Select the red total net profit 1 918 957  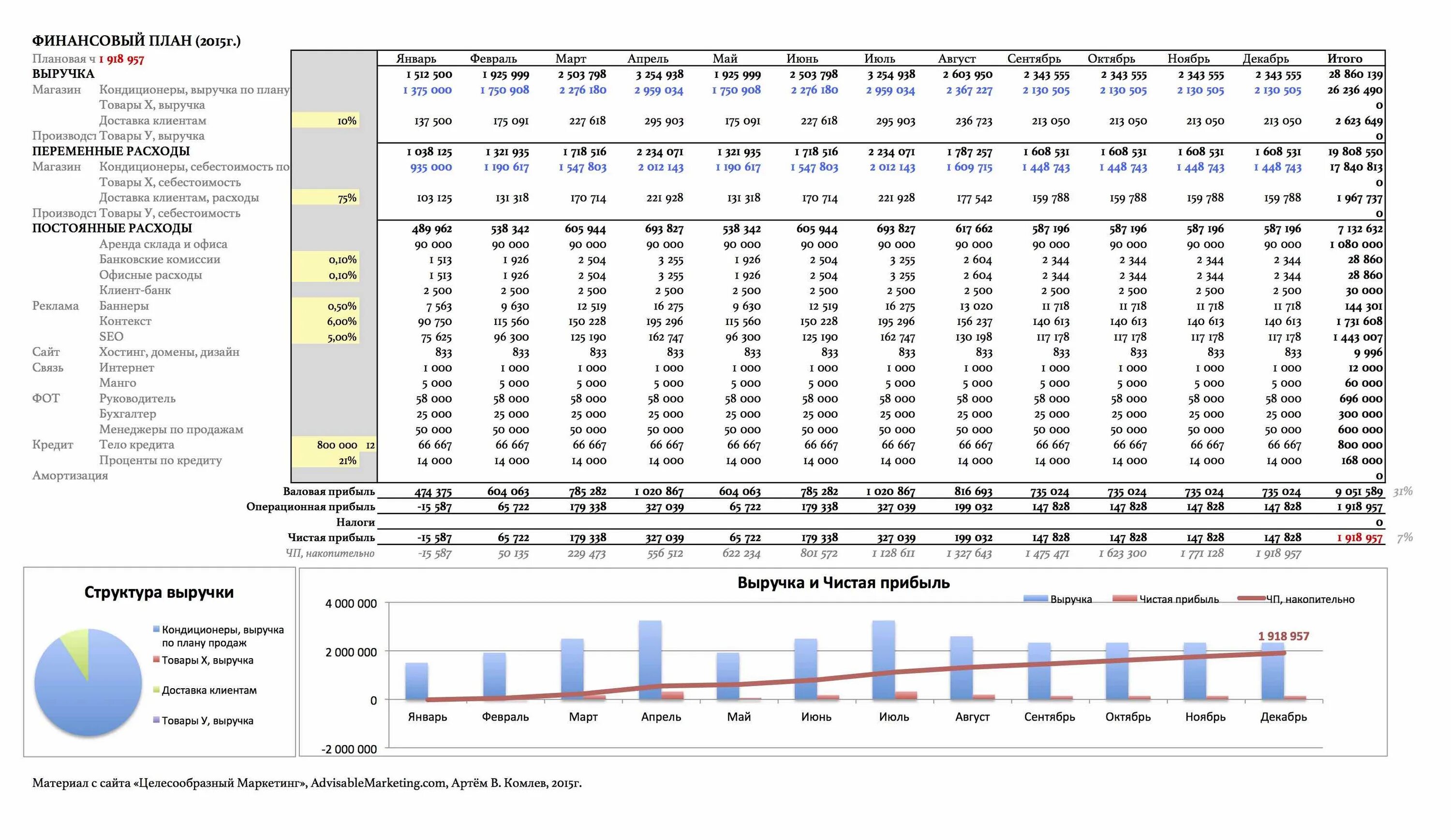tap(1360, 538)
